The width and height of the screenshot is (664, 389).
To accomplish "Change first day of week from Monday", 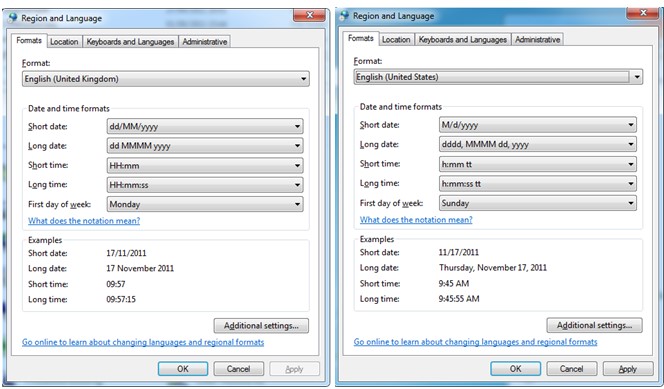I will [x=205, y=204].
